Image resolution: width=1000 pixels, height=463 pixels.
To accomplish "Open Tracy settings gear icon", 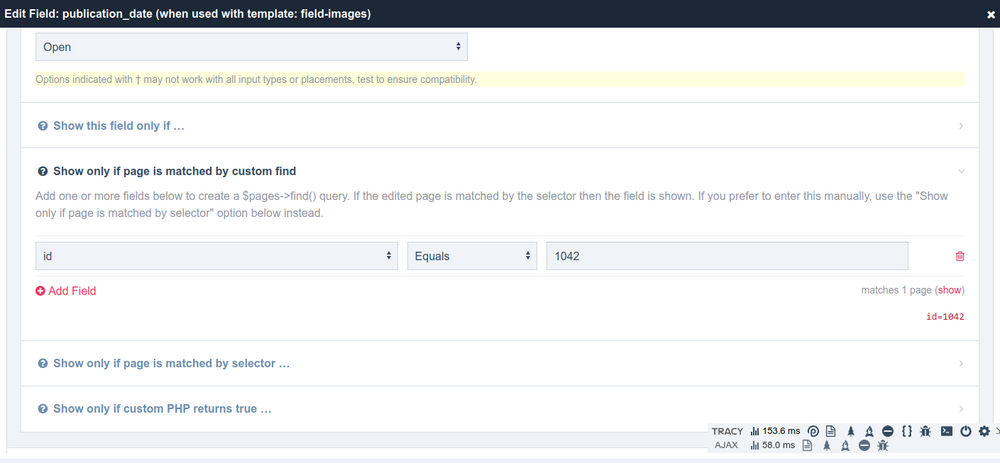I will (x=984, y=431).
